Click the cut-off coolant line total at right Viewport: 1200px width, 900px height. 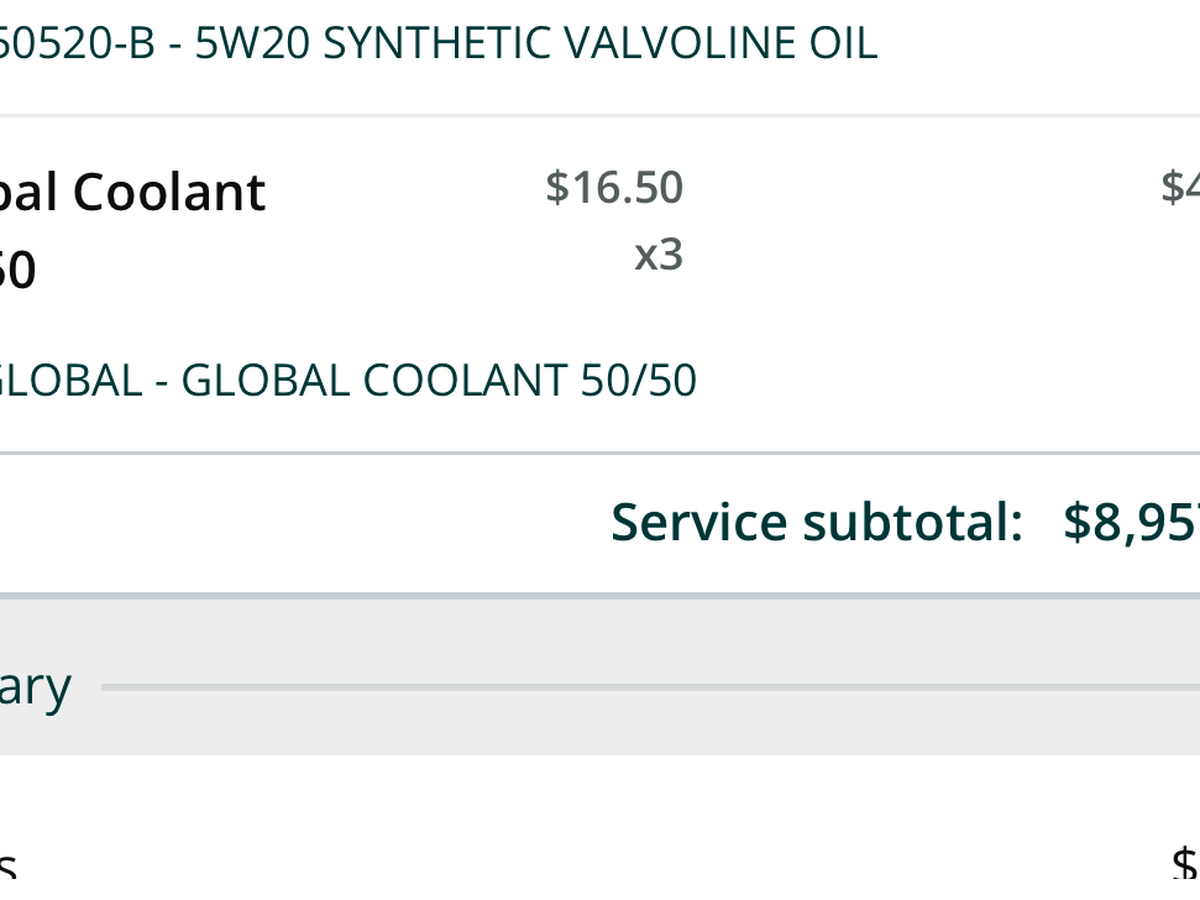click(1180, 187)
